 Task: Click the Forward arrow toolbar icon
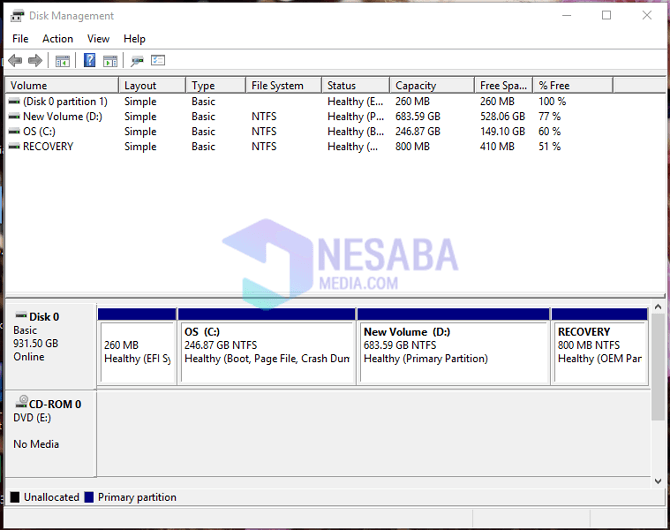pyautogui.click(x=35, y=61)
